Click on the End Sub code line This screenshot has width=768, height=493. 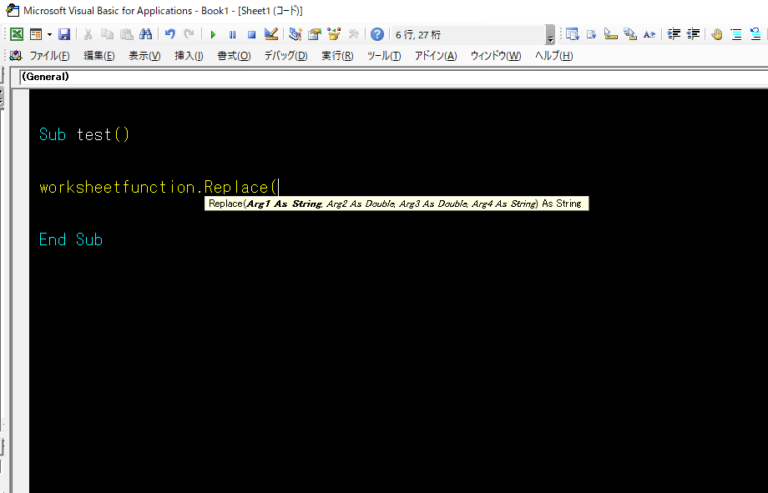(x=71, y=240)
